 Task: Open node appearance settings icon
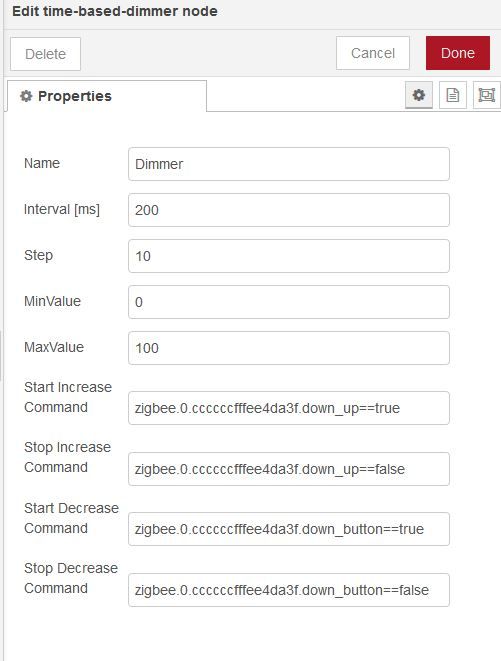click(486, 95)
